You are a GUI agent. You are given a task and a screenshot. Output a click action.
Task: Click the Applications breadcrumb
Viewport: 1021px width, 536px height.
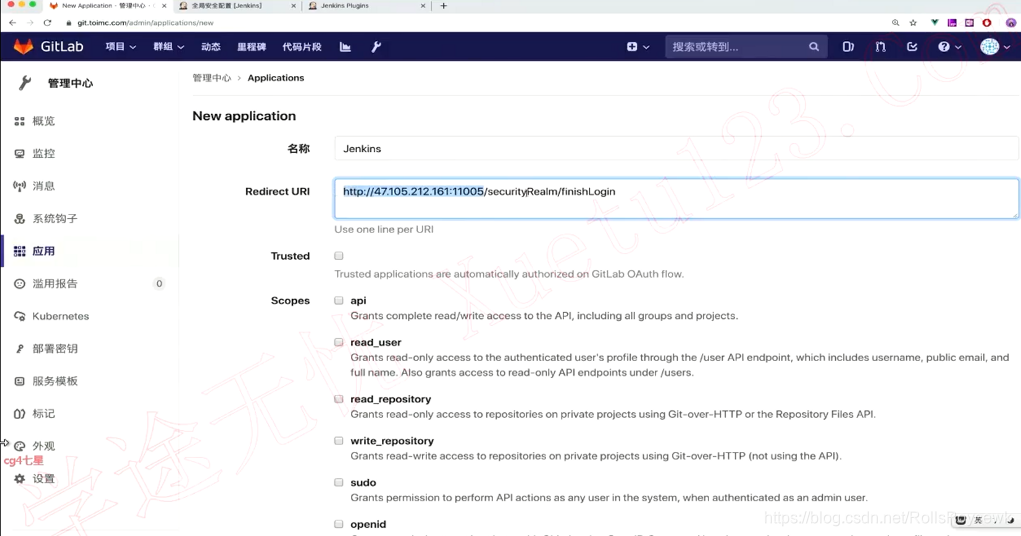[x=275, y=78]
